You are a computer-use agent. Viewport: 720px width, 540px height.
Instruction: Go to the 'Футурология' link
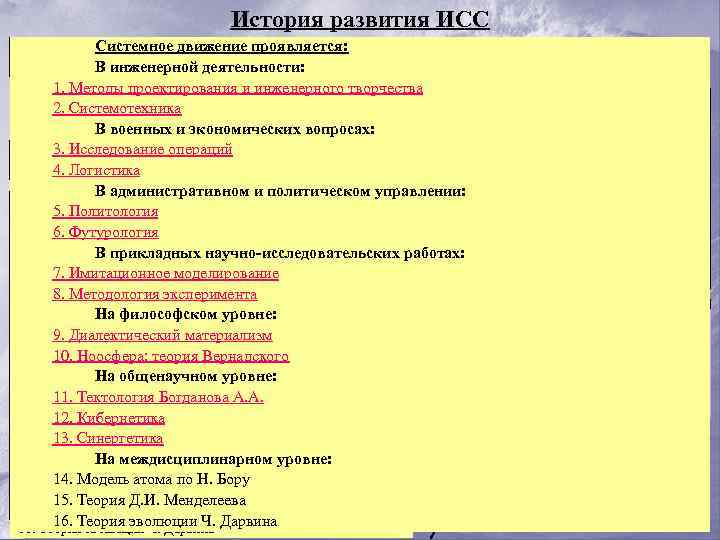(105, 232)
